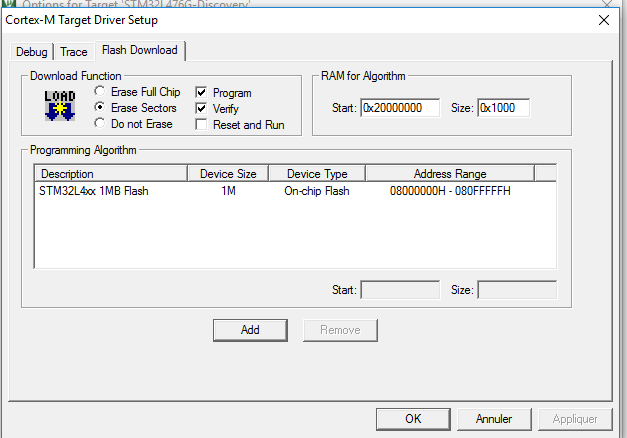
Task: Click the 1M device size cell
Action: tap(228, 191)
